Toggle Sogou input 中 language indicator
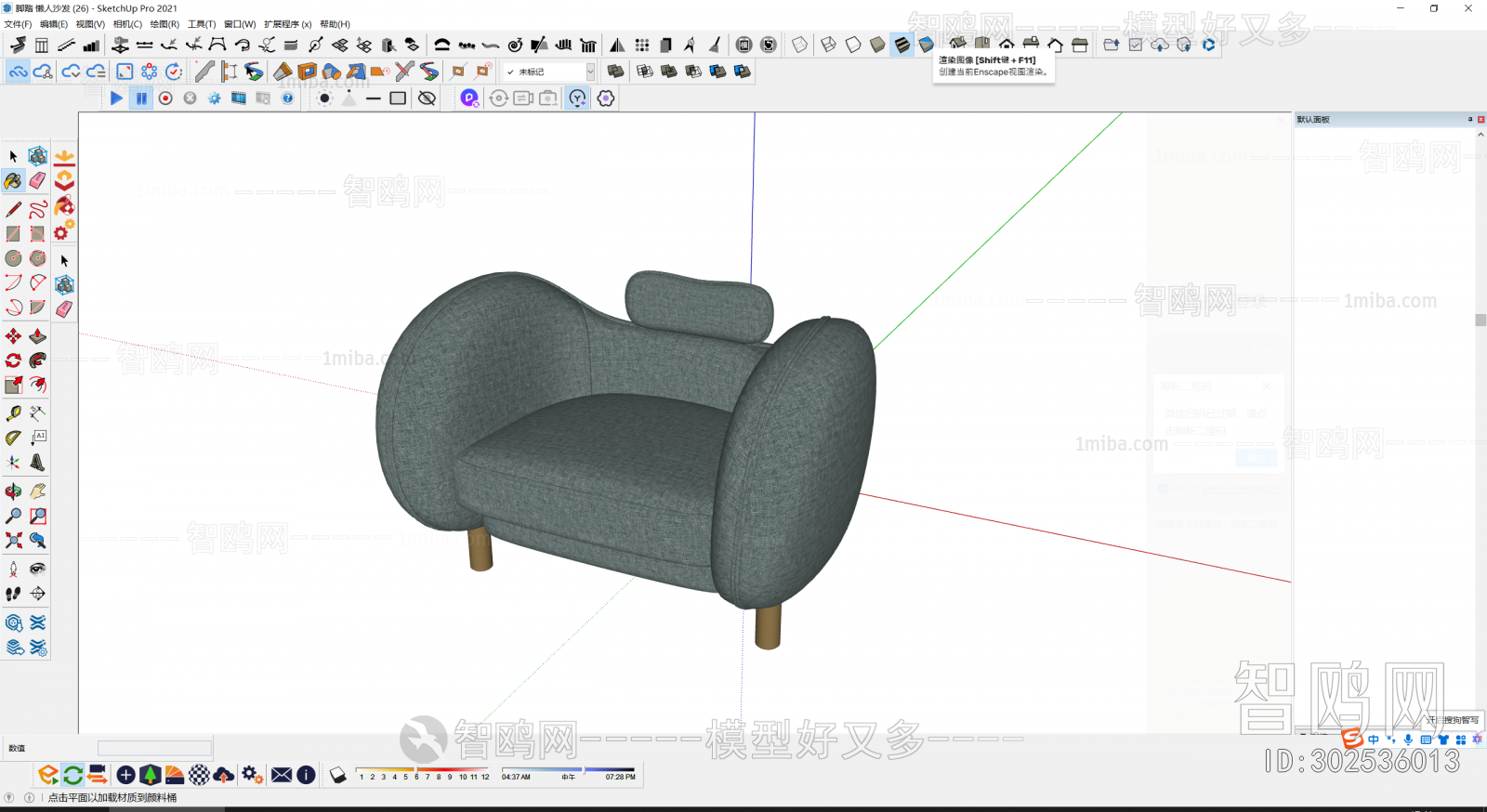 pyautogui.click(x=1373, y=740)
